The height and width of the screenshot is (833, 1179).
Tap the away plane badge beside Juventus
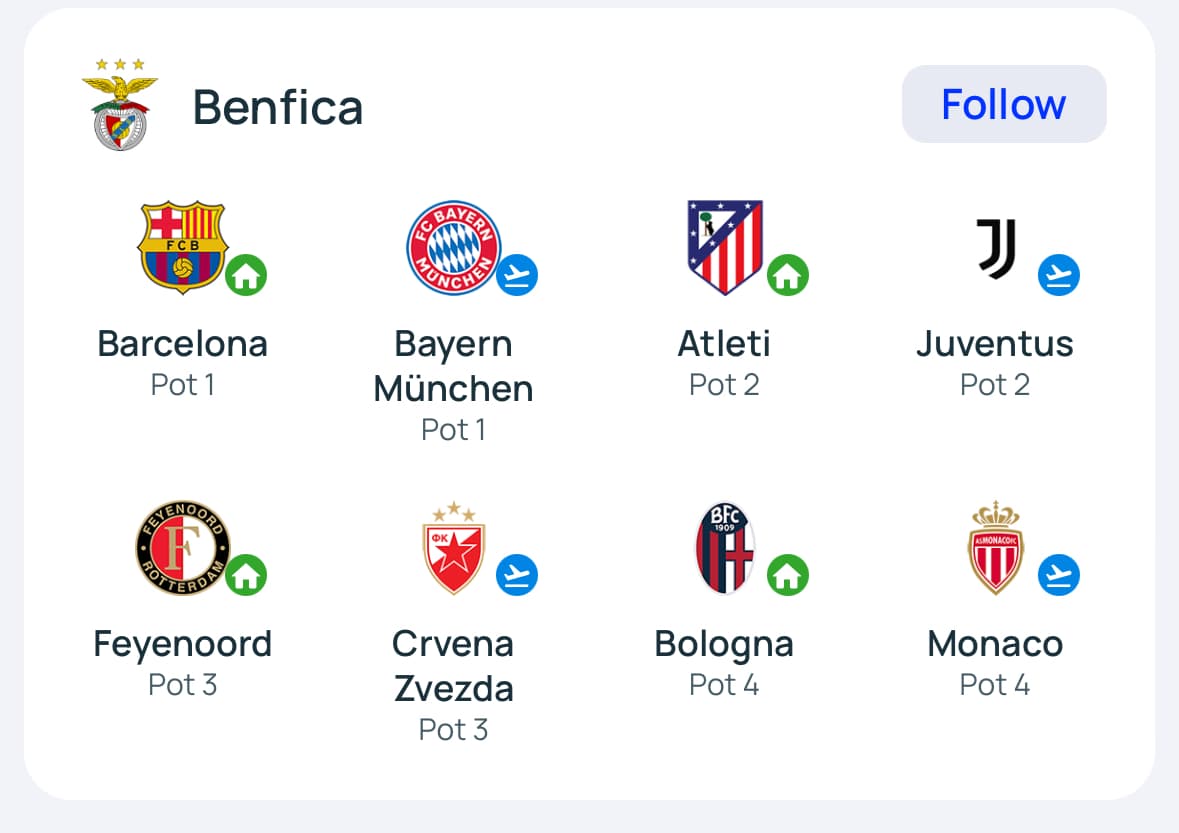pos(1059,275)
